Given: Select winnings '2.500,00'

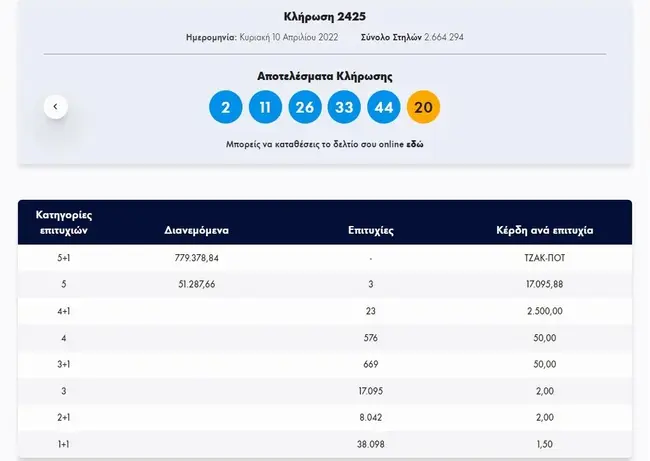Looking at the screenshot, I should click(545, 311).
